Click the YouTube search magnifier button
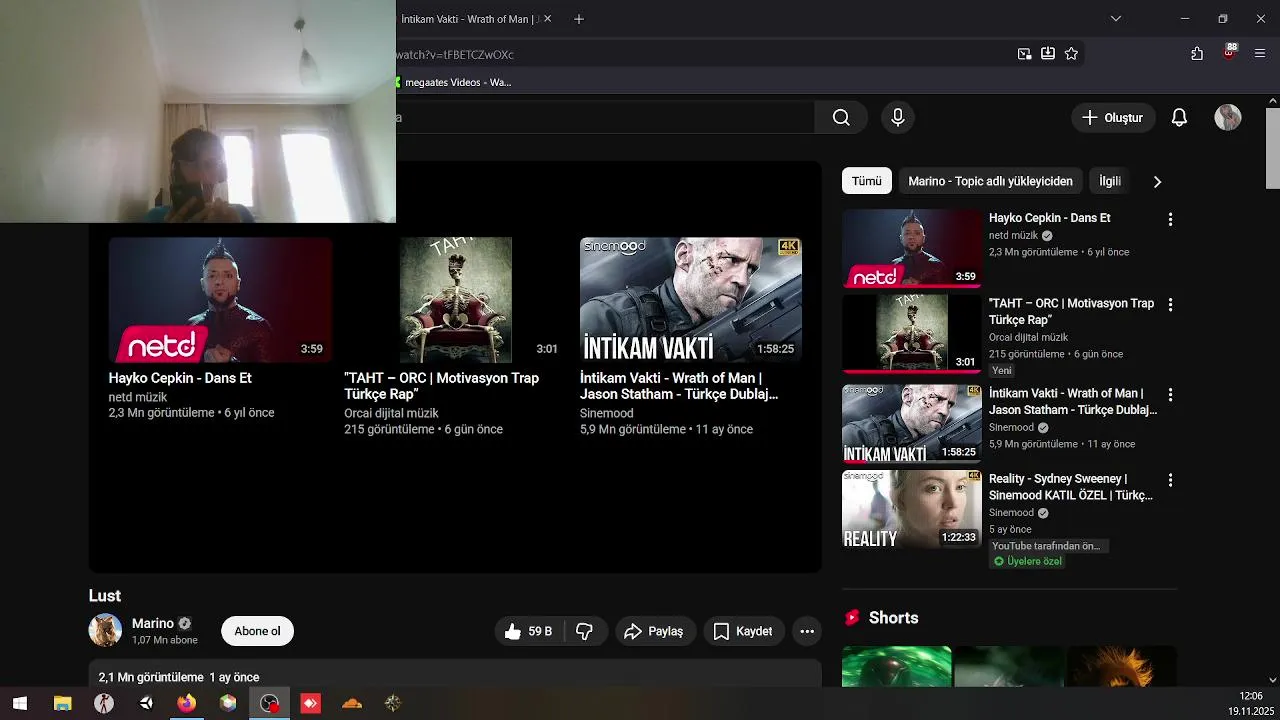The width and height of the screenshot is (1280, 720). tap(841, 118)
